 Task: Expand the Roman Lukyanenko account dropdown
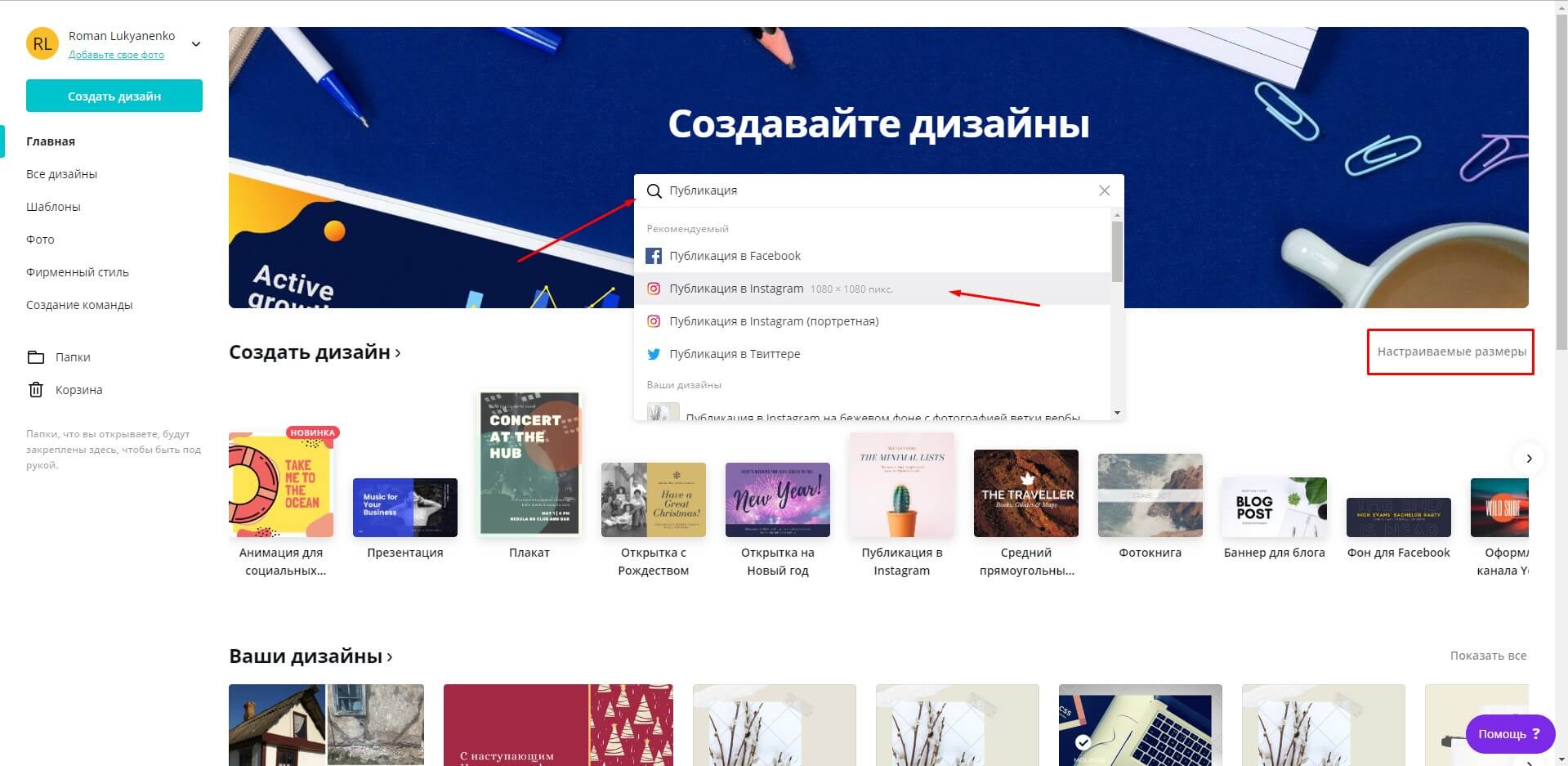click(196, 44)
